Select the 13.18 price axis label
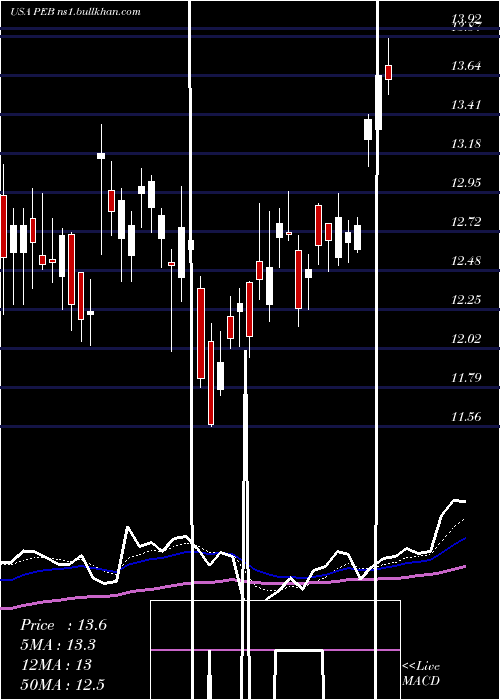Screen dimensions: 500x700 tap(467, 144)
